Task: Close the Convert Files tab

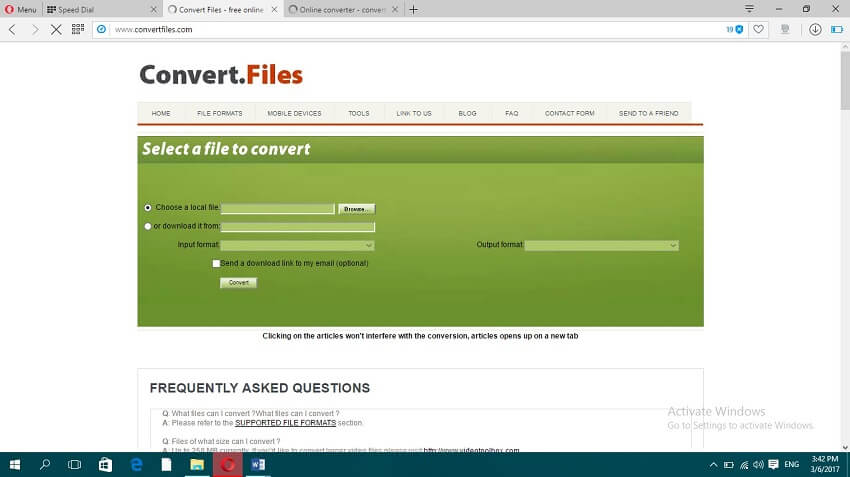Action: tap(274, 9)
